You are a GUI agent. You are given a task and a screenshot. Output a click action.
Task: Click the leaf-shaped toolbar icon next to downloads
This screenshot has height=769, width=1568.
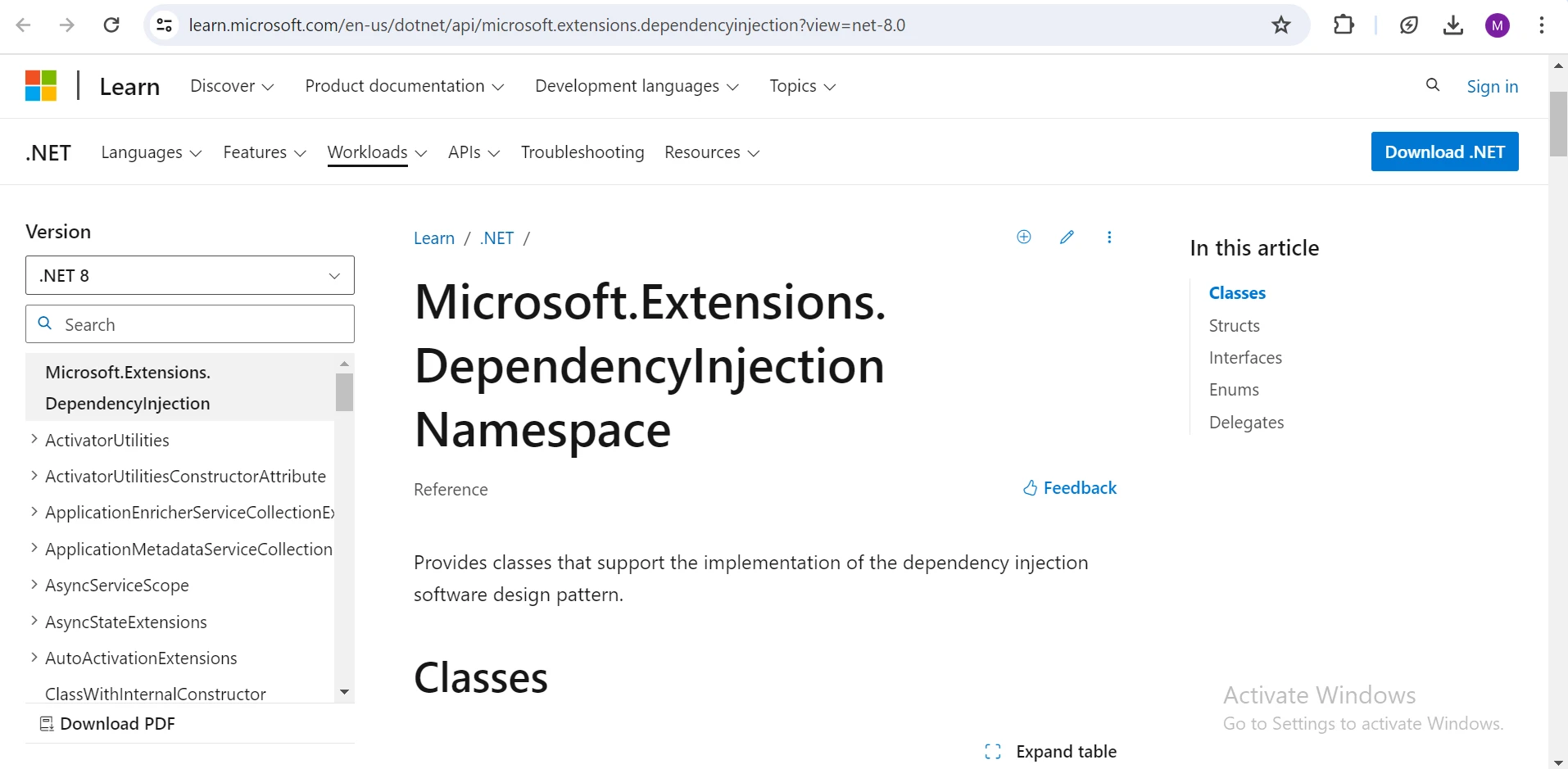click(x=1409, y=25)
